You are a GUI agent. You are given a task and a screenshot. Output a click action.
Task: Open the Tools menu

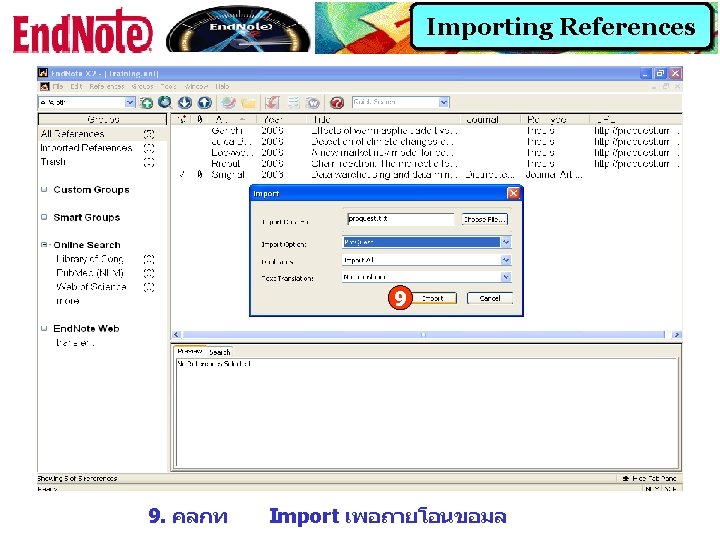point(168,86)
